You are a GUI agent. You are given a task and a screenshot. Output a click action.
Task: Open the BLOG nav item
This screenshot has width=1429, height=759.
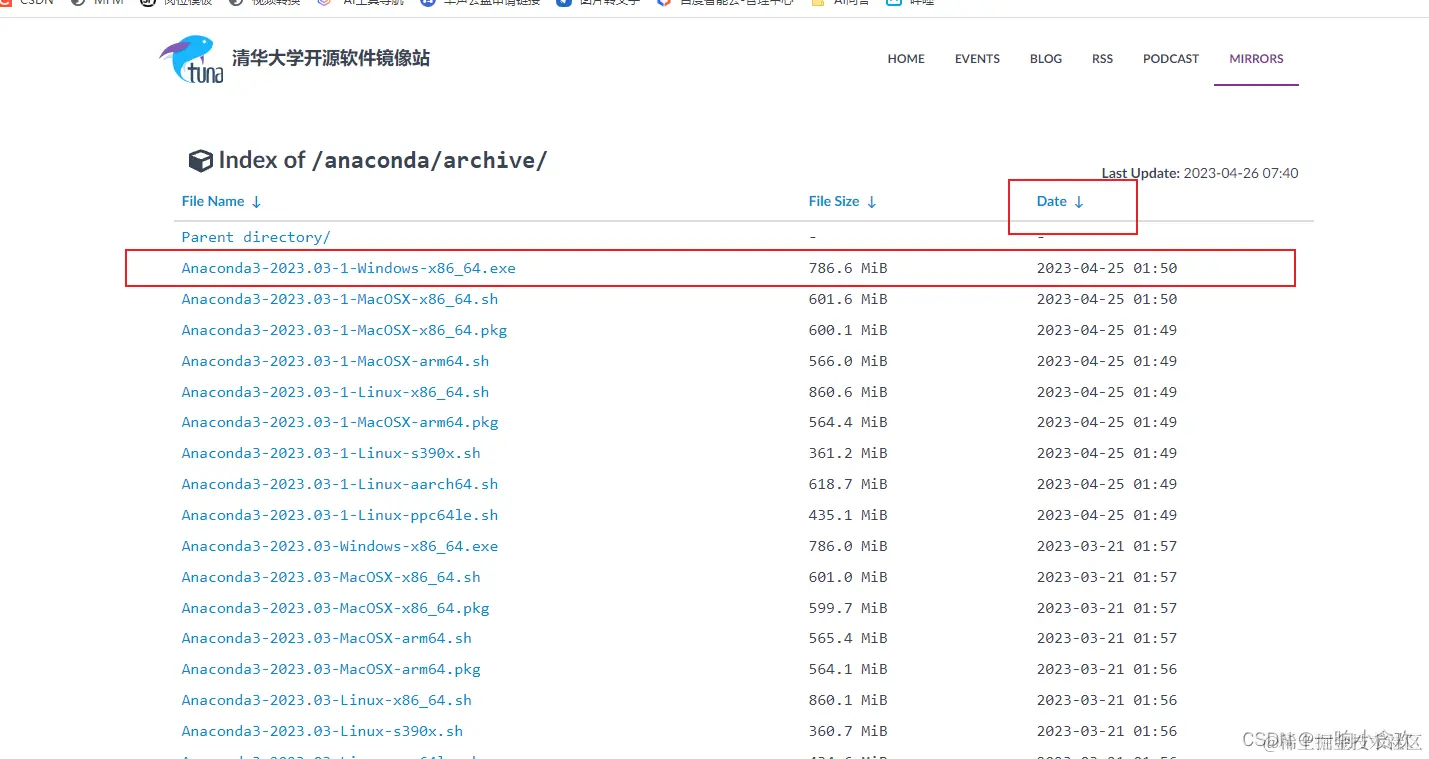click(x=1046, y=59)
